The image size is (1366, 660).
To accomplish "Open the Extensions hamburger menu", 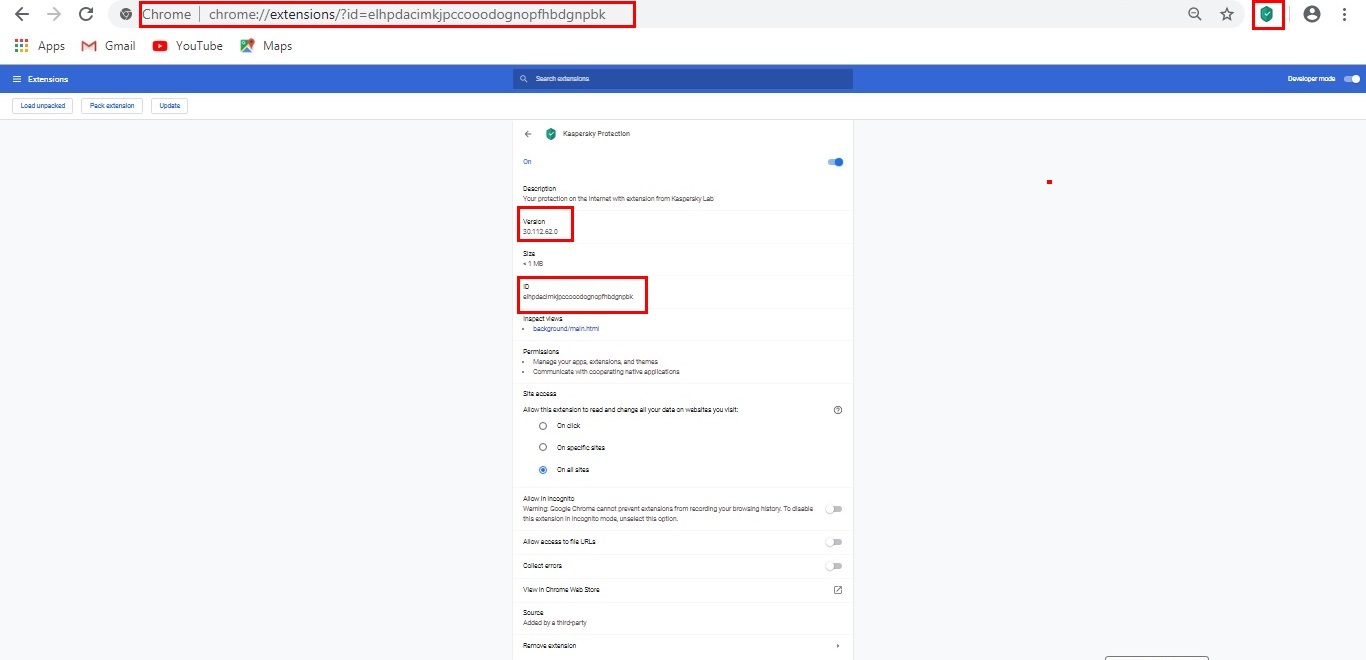I will tap(17, 79).
